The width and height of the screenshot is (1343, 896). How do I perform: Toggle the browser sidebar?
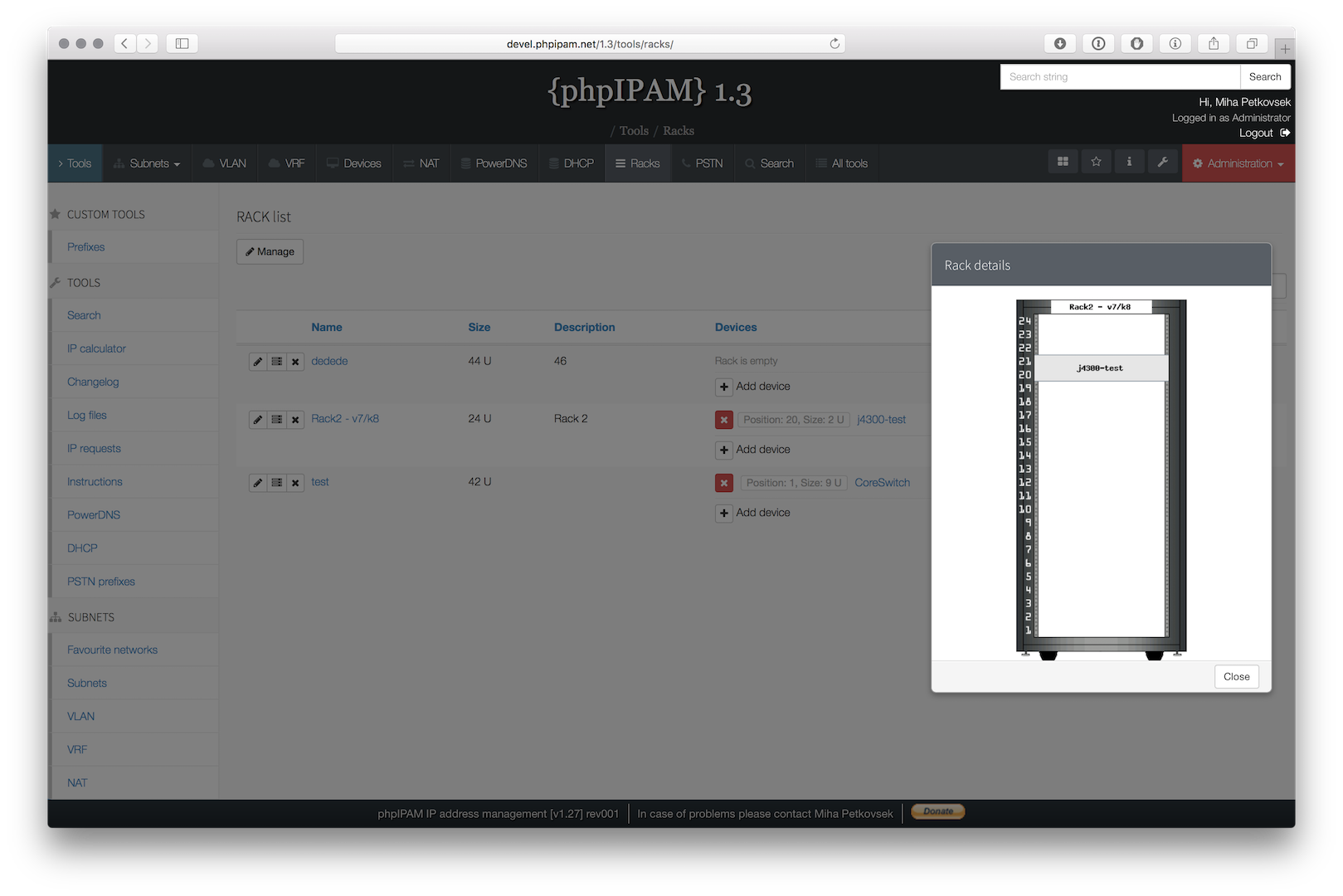pyautogui.click(x=182, y=43)
